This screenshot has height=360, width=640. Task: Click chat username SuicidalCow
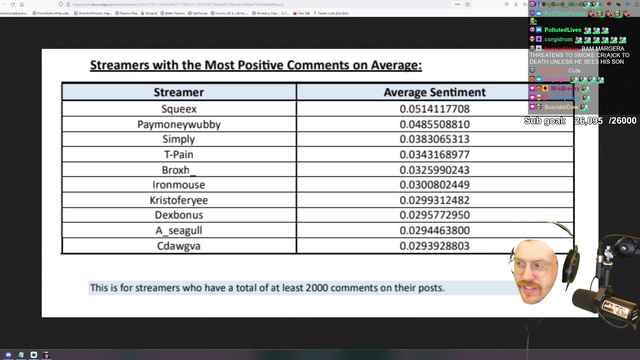click(561, 107)
